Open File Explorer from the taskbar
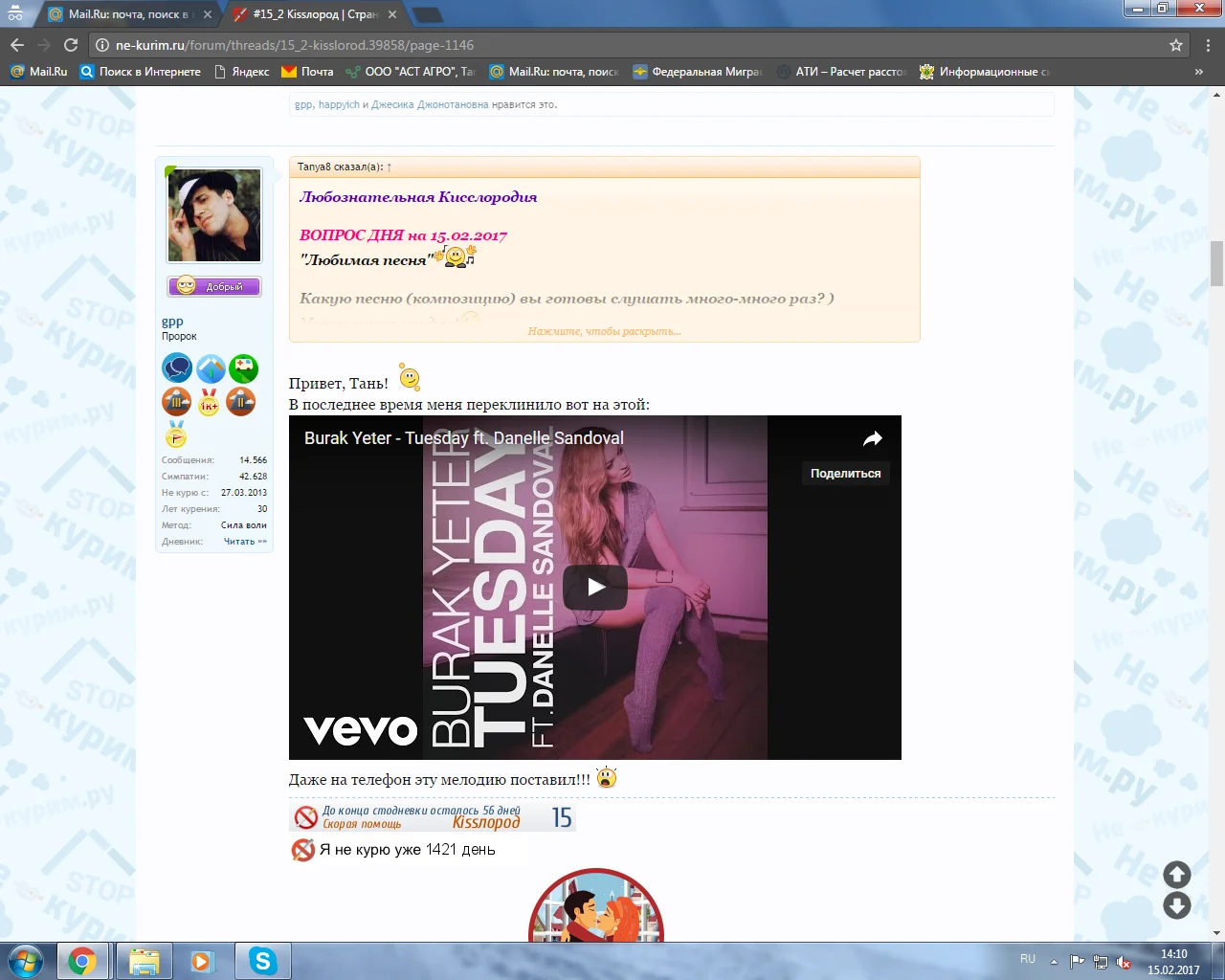The image size is (1225, 980). point(144,961)
